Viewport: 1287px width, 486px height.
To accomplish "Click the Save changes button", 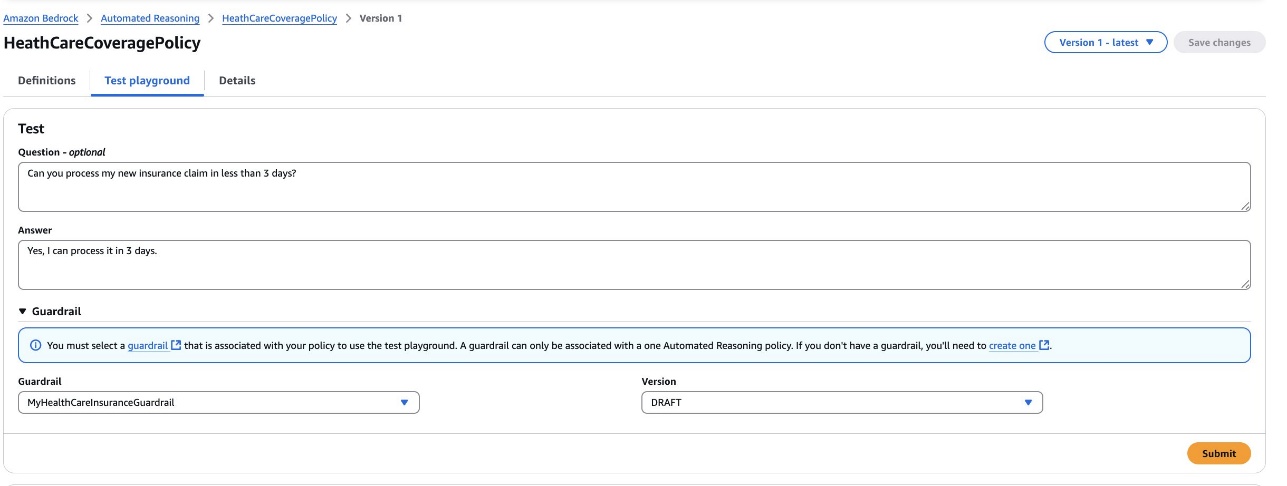I will (x=1219, y=43).
